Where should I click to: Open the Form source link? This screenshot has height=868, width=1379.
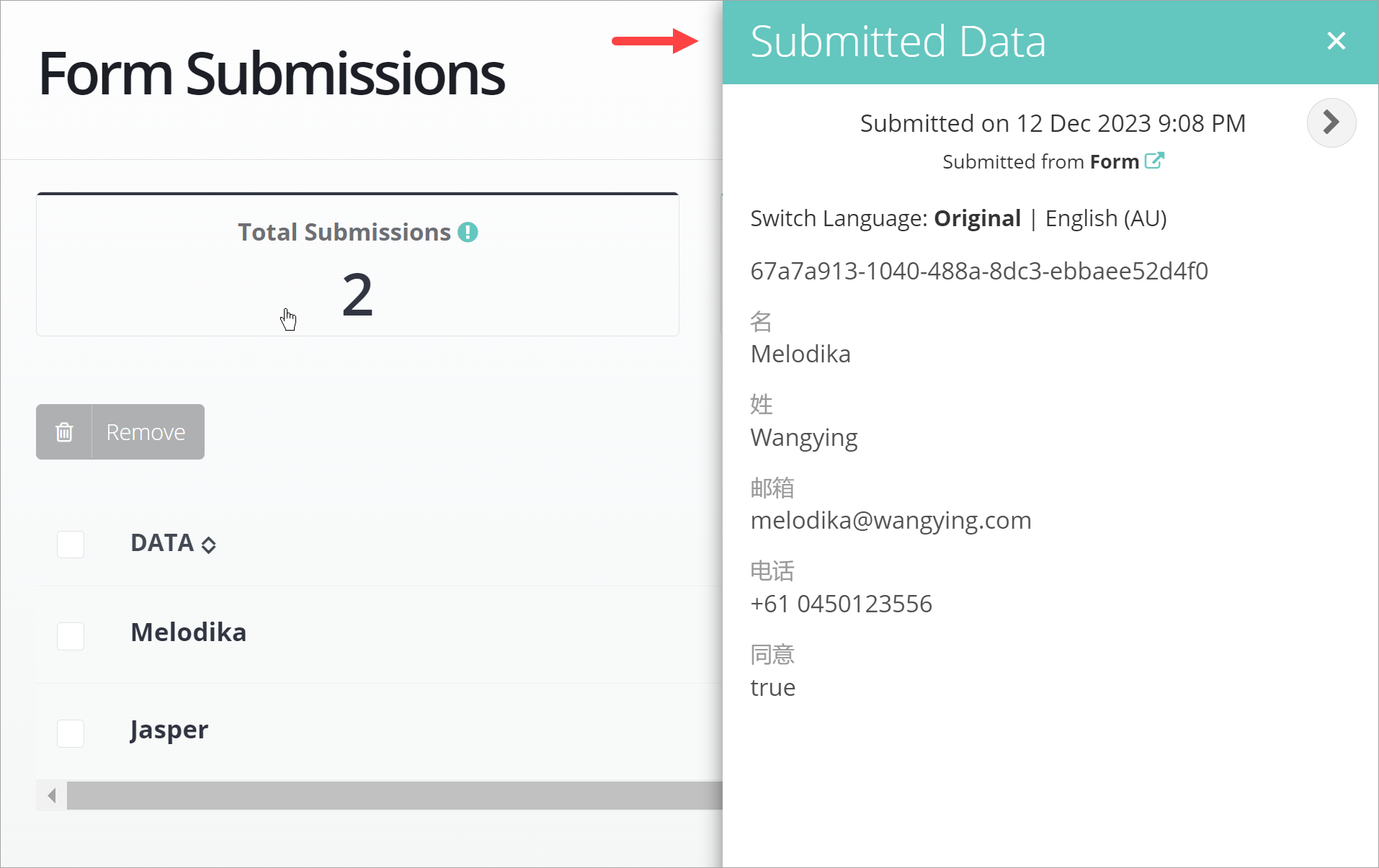click(x=1114, y=161)
